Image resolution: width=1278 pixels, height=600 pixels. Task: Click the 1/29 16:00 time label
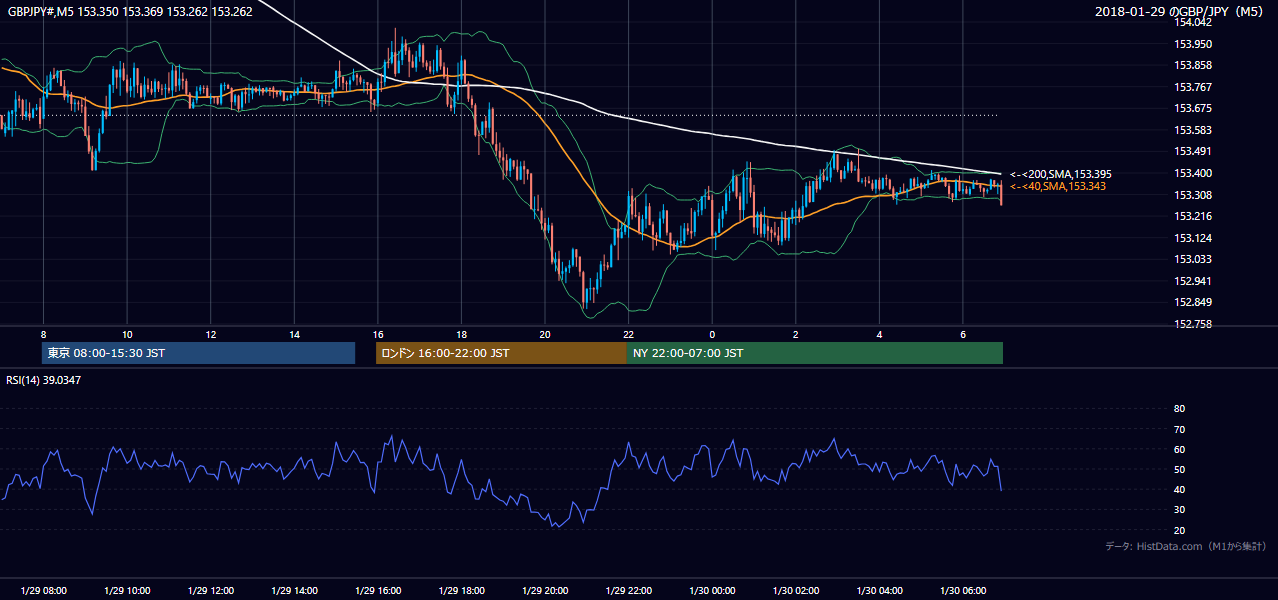click(378, 591)
